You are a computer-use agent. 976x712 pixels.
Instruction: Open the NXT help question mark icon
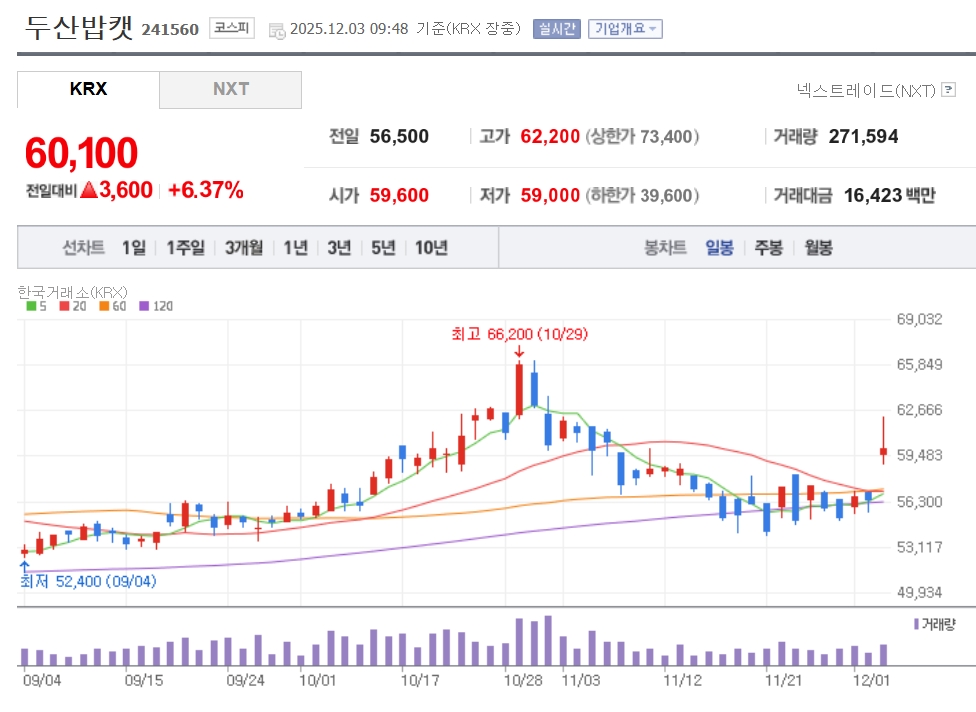pyautogui.click(x=949, y=90)
